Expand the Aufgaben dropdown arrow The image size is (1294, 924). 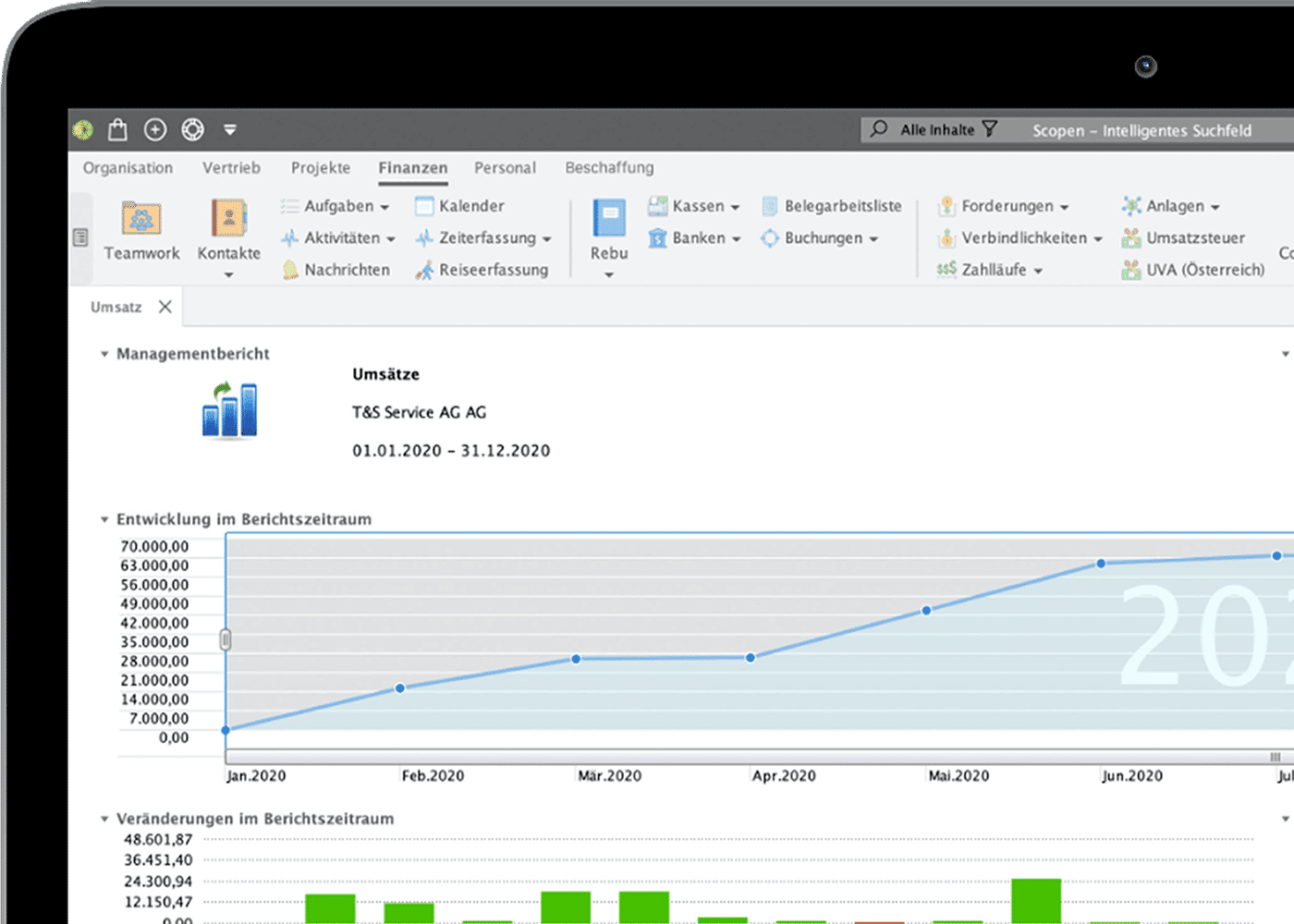point(385,207)
